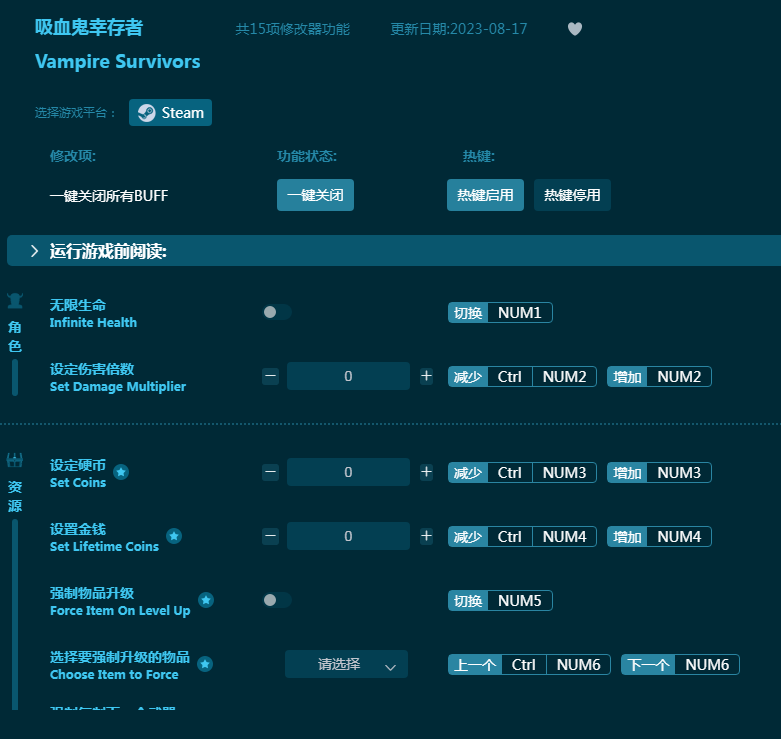Click 下一个 NUM6 hotkey box
The width and height of the screenshot is (781, 739).
[x=680, y=665]
